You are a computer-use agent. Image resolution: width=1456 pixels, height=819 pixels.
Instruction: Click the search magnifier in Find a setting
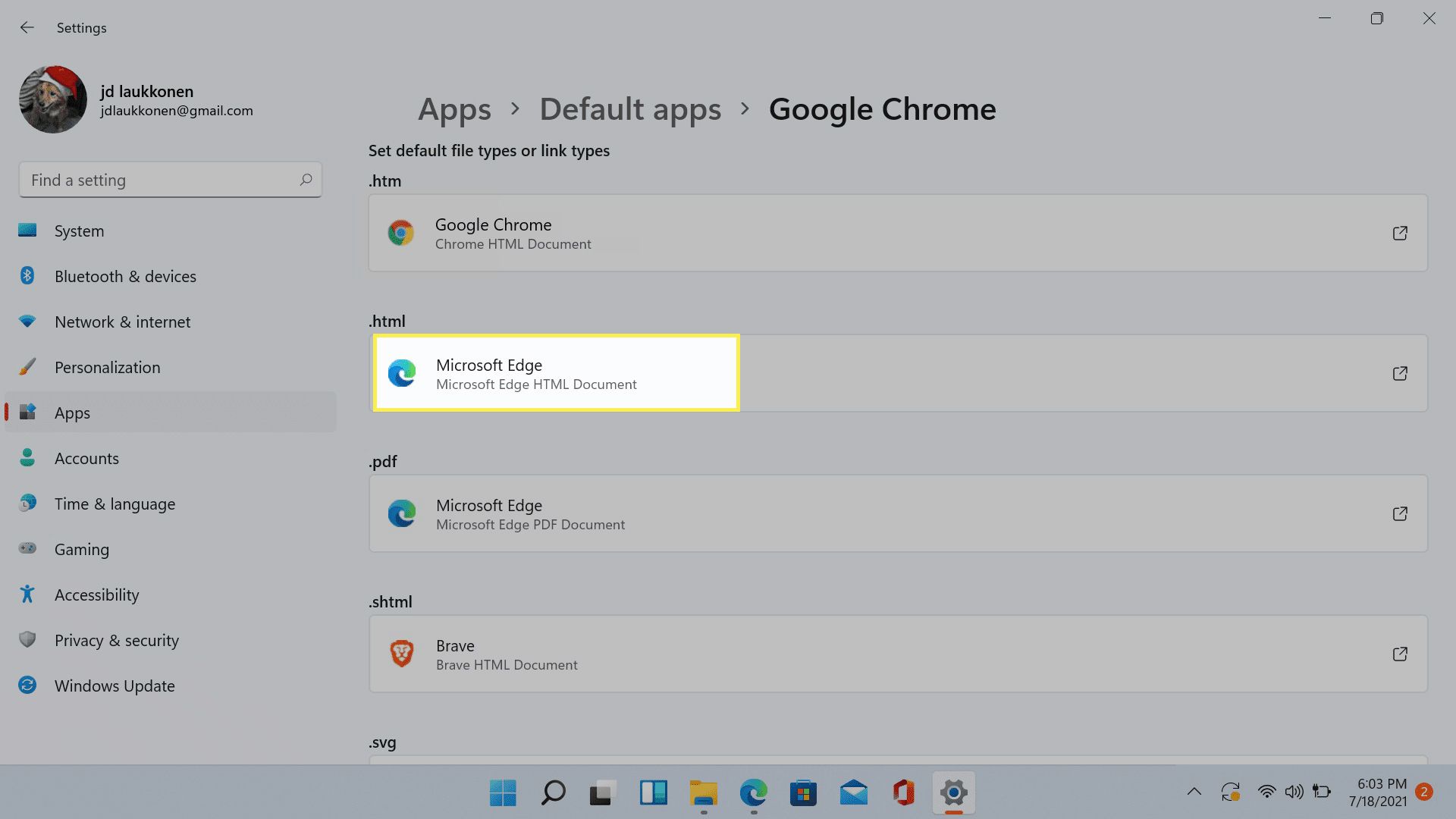(306, 180)
